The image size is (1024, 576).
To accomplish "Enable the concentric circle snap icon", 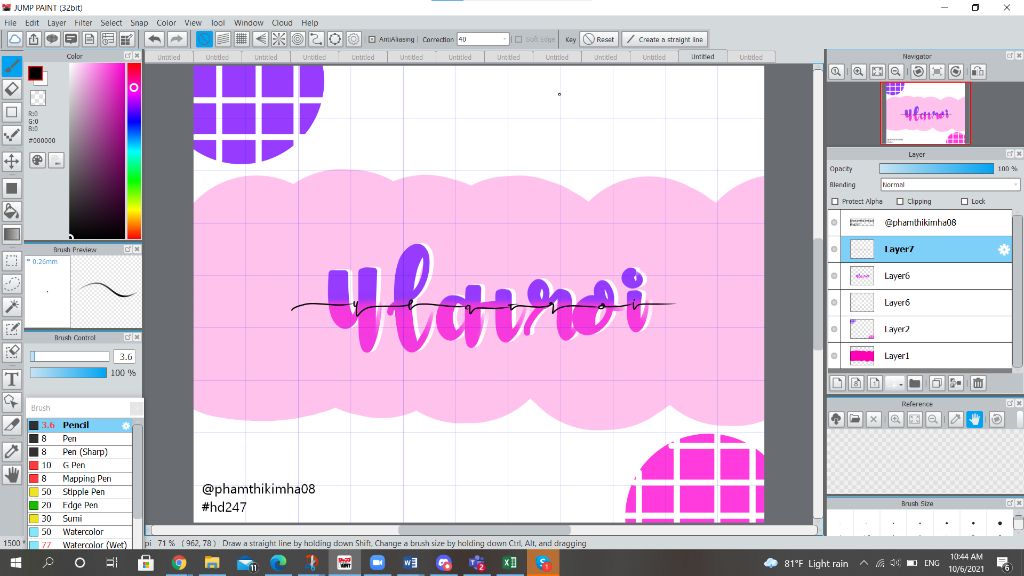I will [298, 39].
